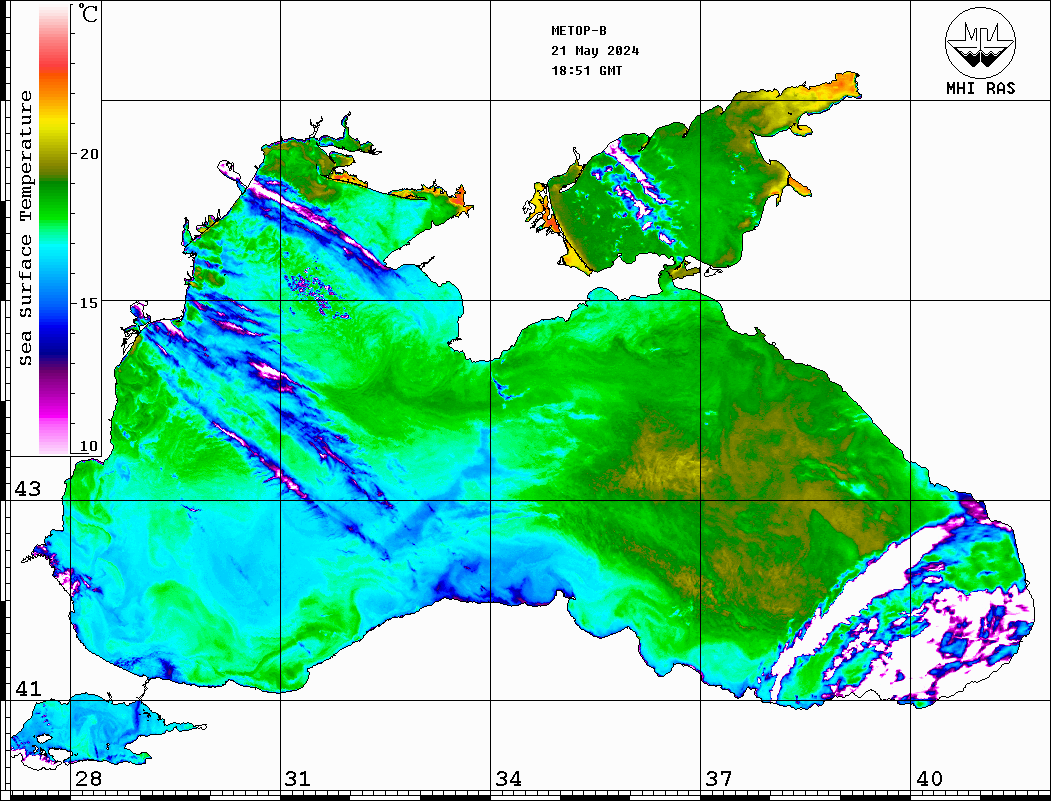Click the longitude label 31

tap(298, 779)
